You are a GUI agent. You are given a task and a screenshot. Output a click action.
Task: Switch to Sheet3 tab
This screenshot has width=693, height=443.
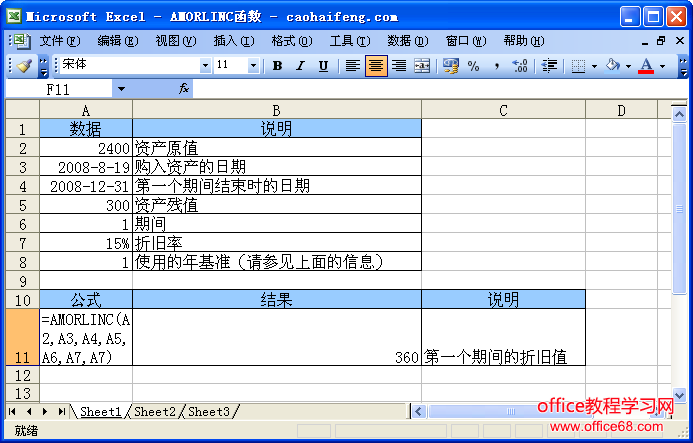coord(209,412)
